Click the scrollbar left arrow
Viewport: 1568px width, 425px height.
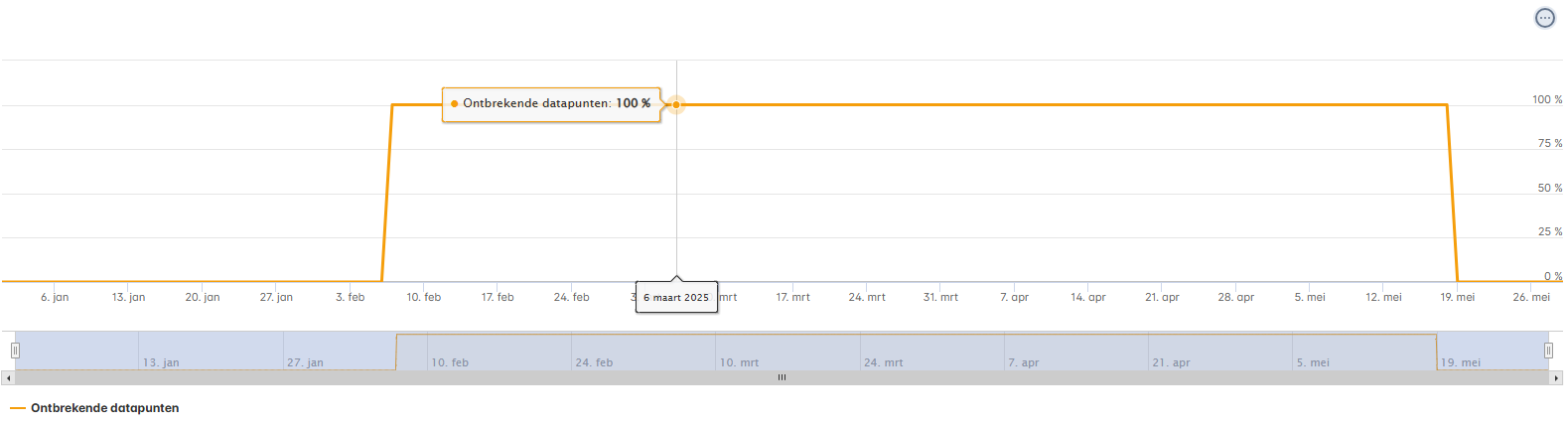pyautogui.click(x=8, y=378)
